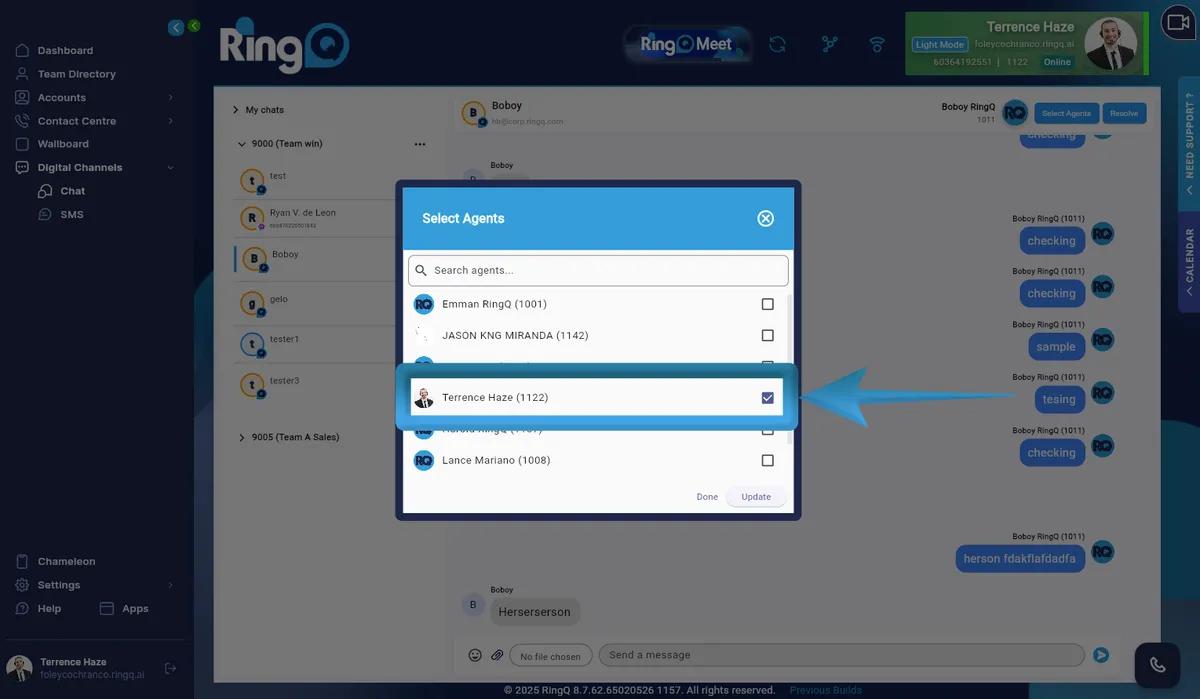Open the Apps icon in sidebar
1200x699 pixels.
107,608
